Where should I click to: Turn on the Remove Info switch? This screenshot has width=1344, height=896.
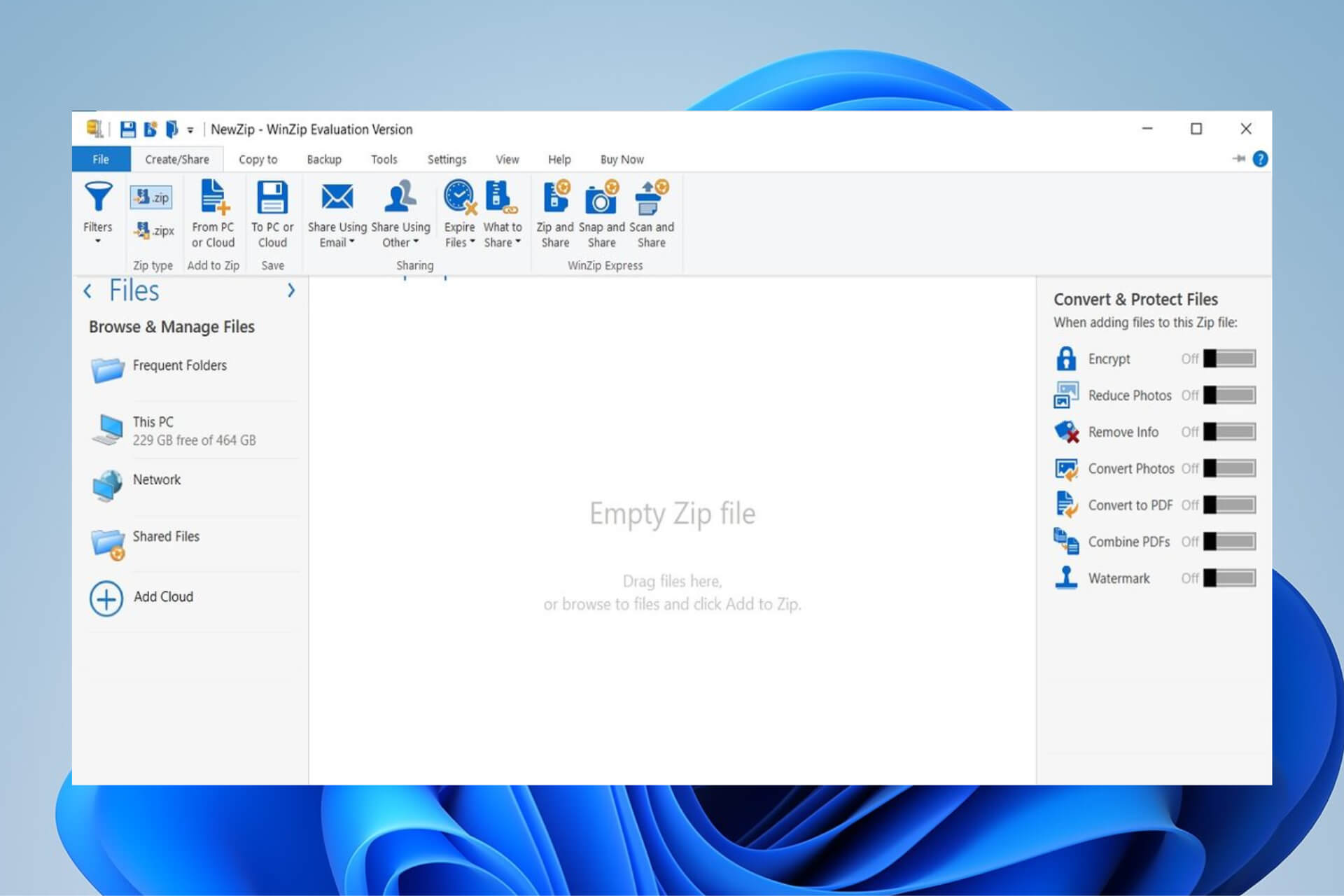click(x=1229, y=432)
